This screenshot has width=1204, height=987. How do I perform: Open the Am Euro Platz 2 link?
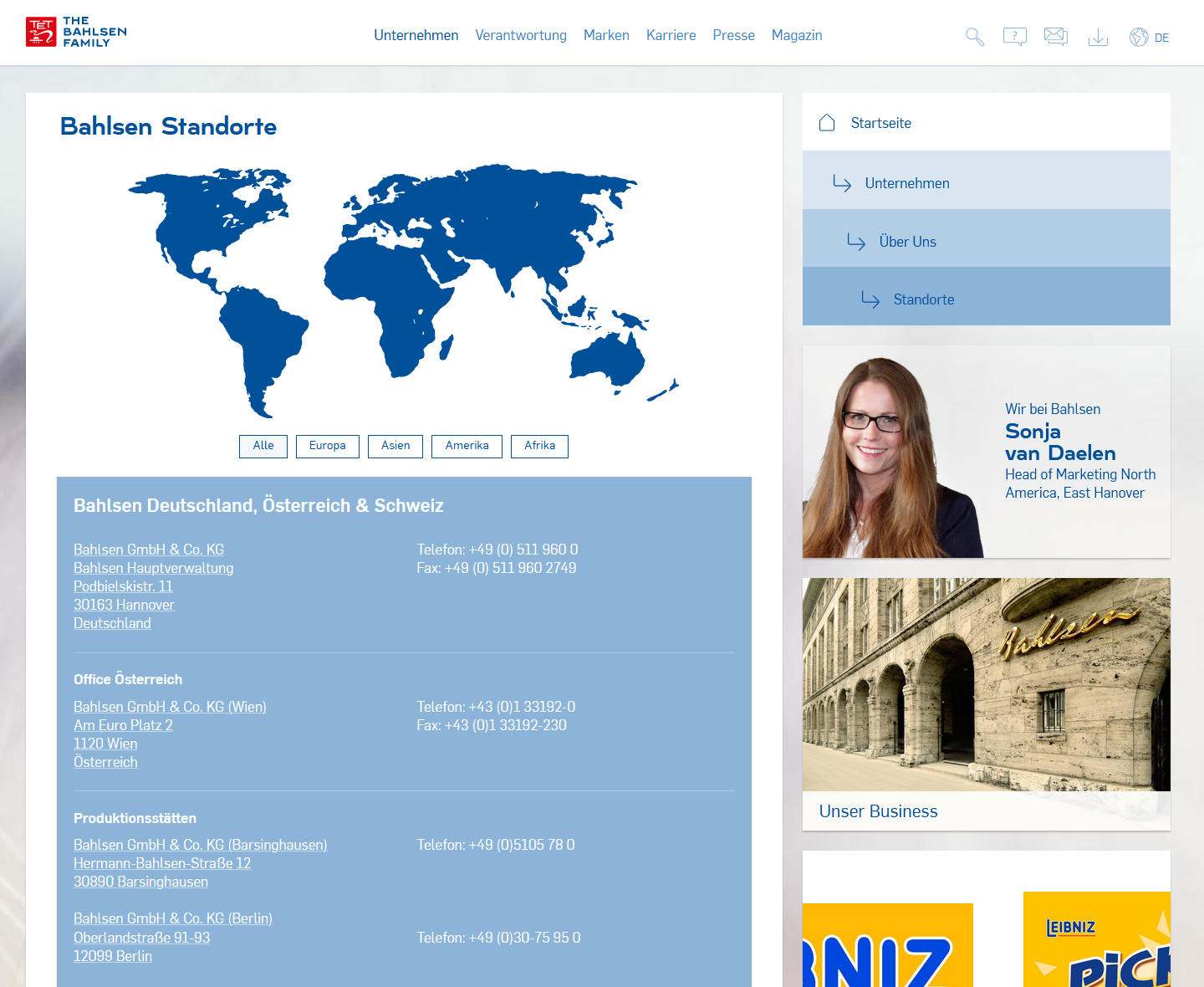coord(123,725)
